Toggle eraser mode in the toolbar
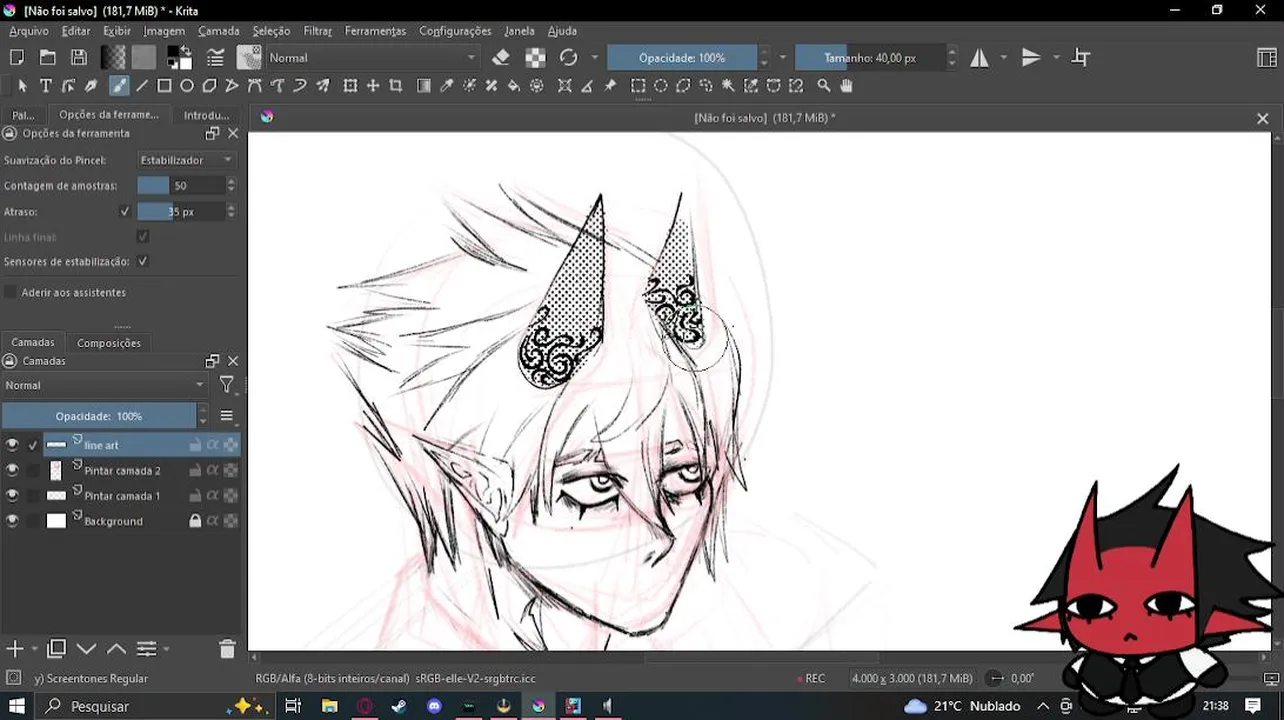The width and height of the screenshot is (1284, 720). click(x=501, y=58)
